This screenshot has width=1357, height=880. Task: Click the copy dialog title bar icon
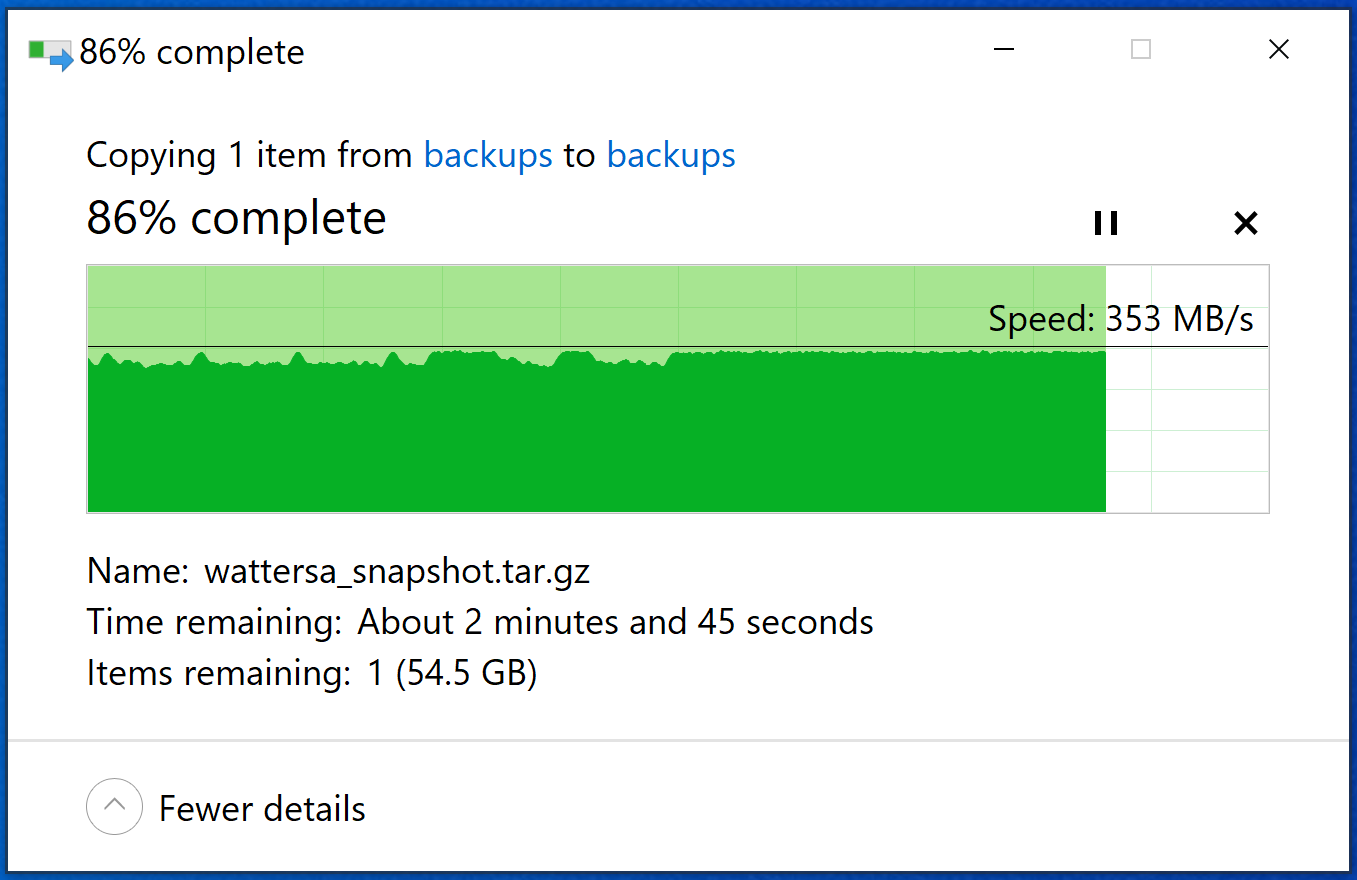[x=51, y=53]
